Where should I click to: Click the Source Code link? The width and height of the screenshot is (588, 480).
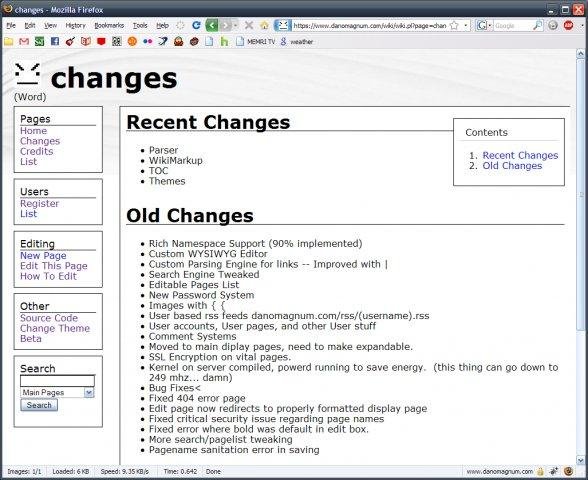coord(49,318)
